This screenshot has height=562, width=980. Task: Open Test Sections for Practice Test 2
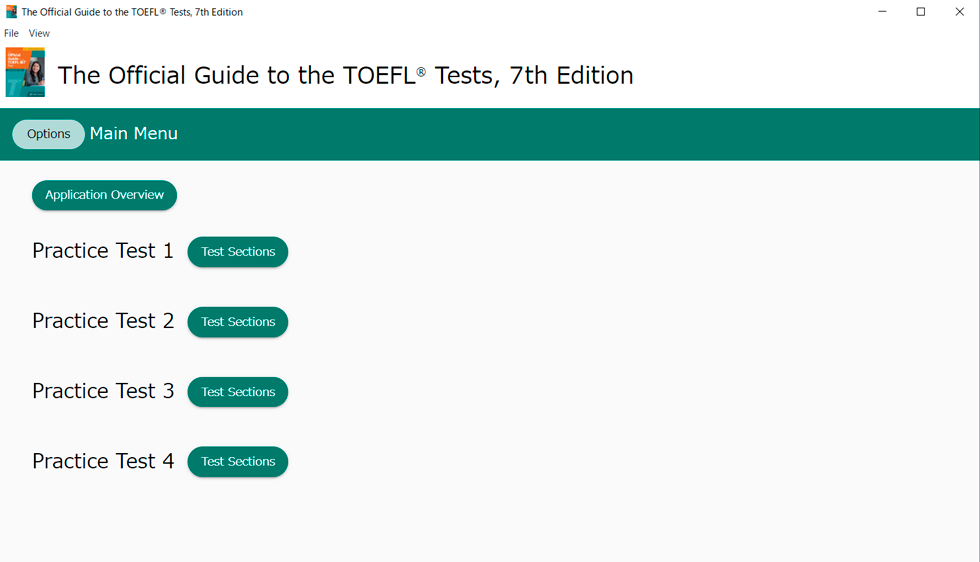coord(238,322)
